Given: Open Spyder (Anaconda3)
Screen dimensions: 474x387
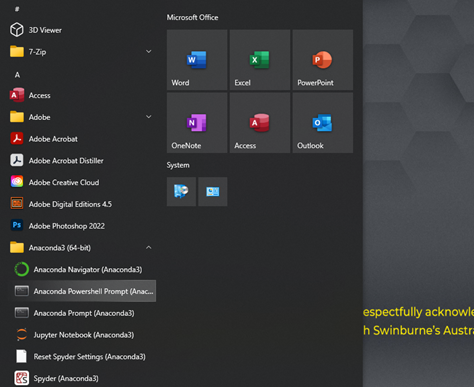Looking at the screenshot, I should (83, 378).
